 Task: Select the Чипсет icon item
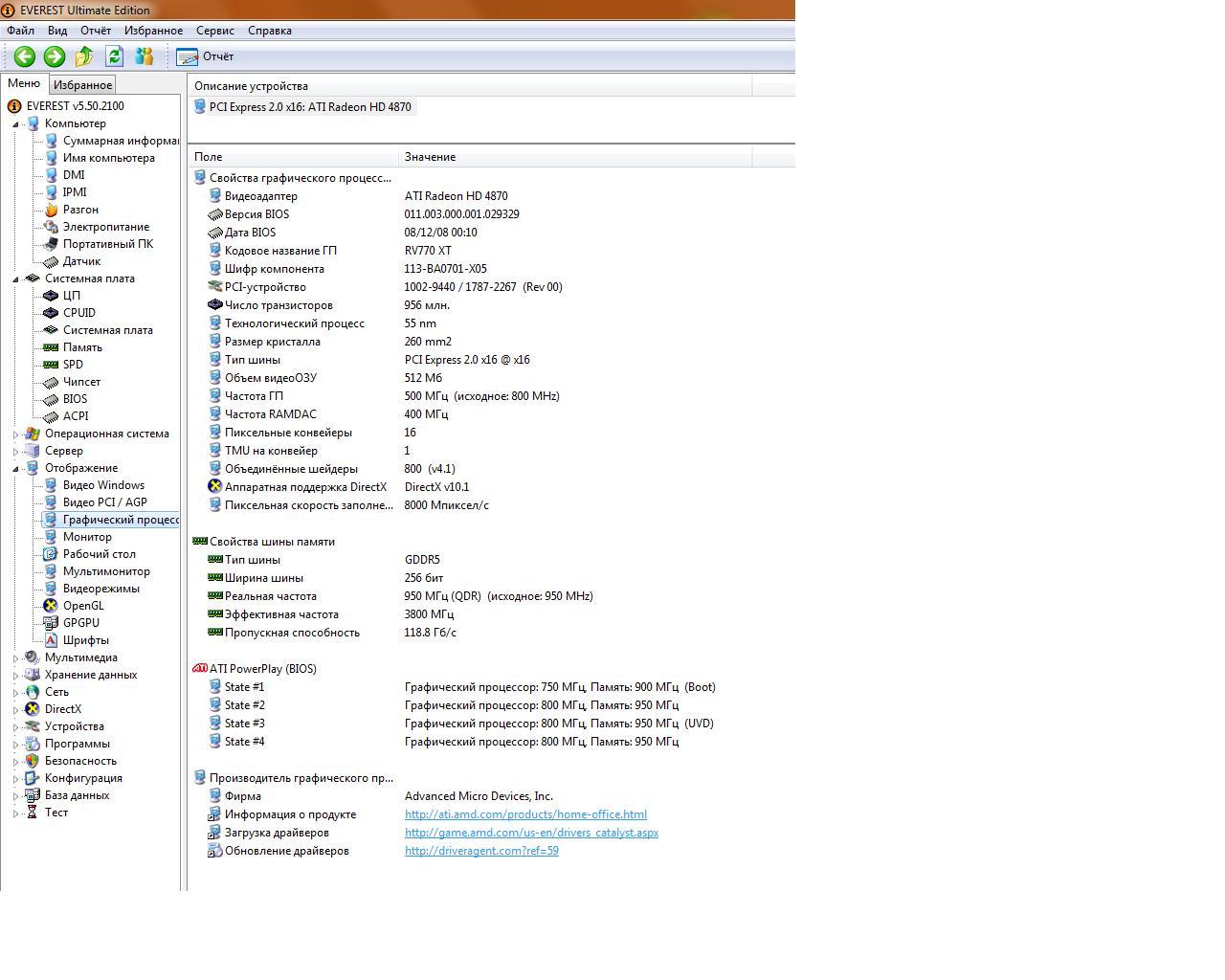(51, 382)
